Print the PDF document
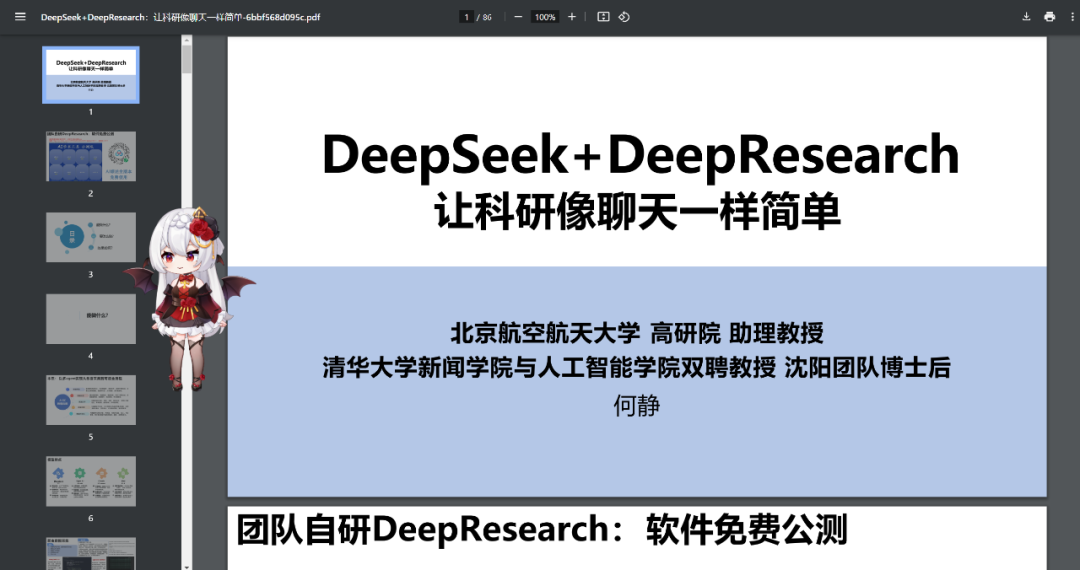This screenshot has height=570, width=1080. [x=1050, y=17]
